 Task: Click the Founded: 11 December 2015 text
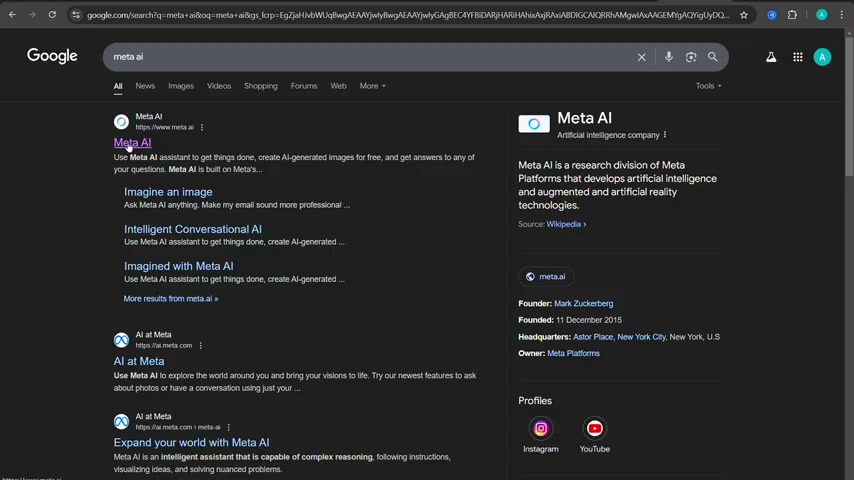(570, 320)
